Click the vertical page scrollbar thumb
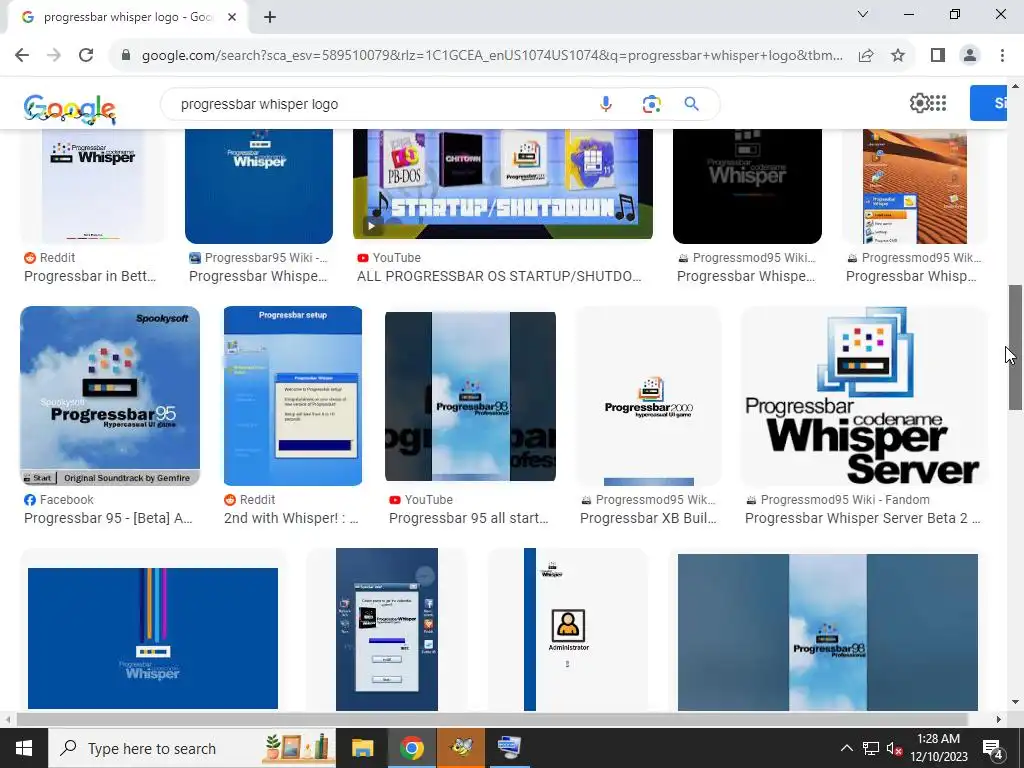The width and height of the screenshot is (1024, 768). pyautogui.click(x=1015, y=347)
